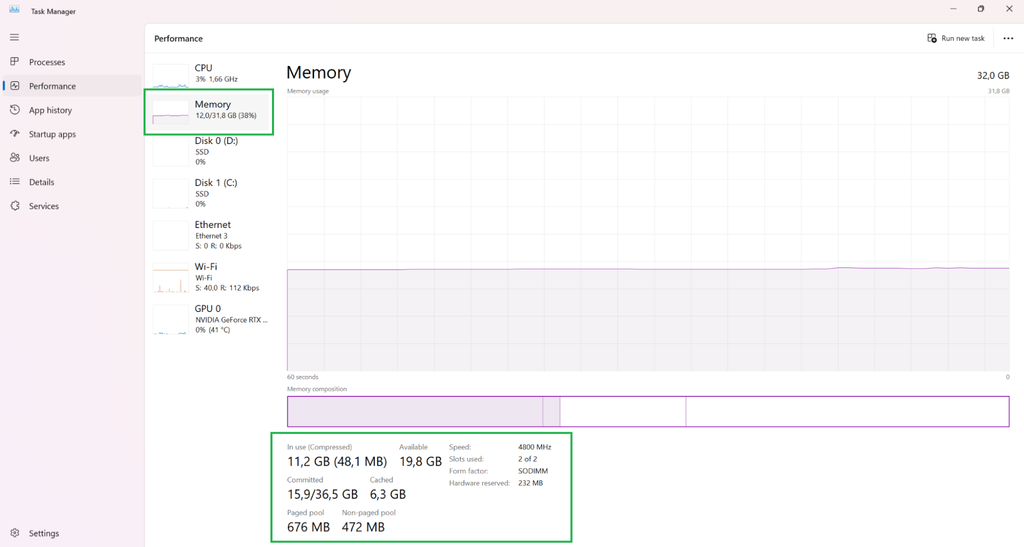Click the Settings gear icon

(14, 533)
